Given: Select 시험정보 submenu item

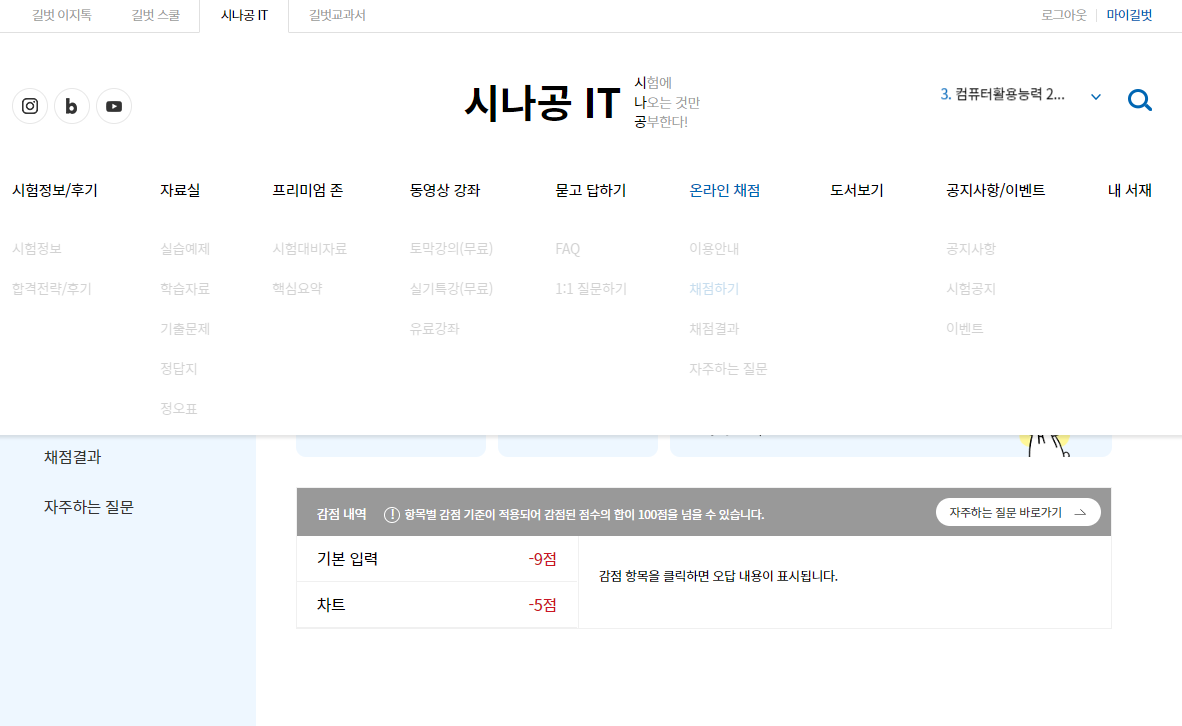Looking at the screenshot, I should pos(37,249).
